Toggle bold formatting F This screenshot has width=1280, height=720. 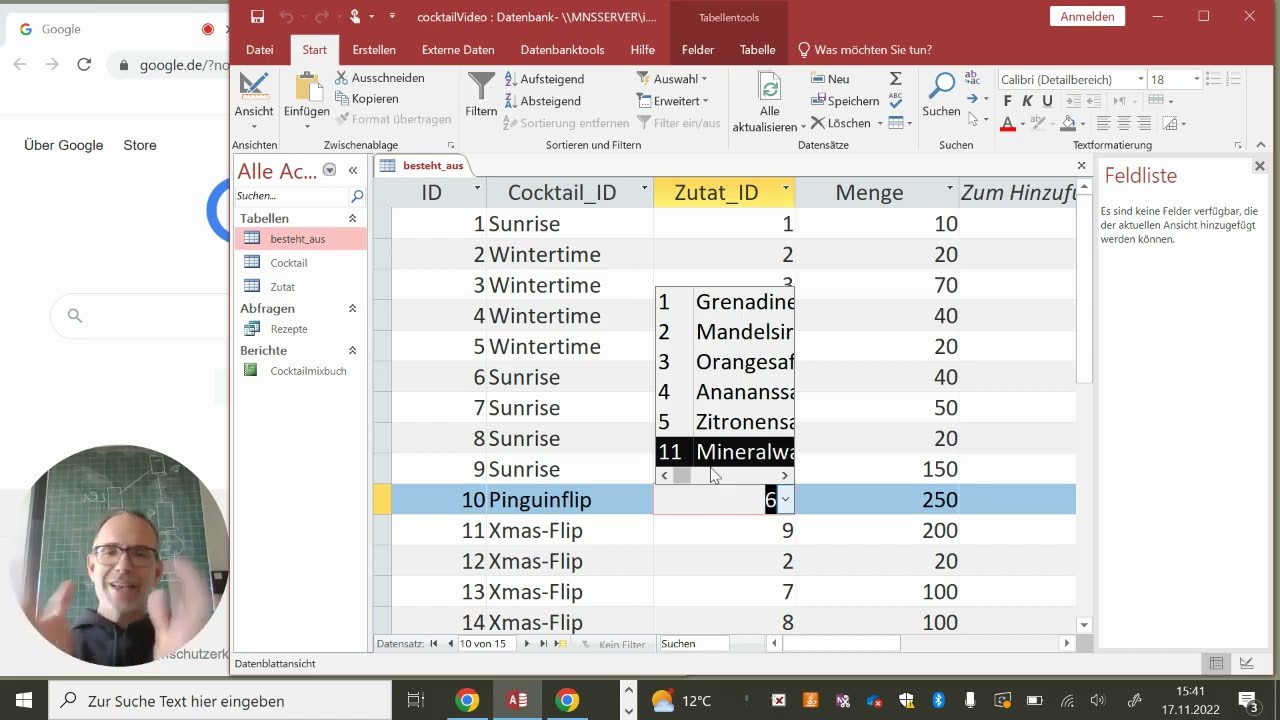point(1007,101)
